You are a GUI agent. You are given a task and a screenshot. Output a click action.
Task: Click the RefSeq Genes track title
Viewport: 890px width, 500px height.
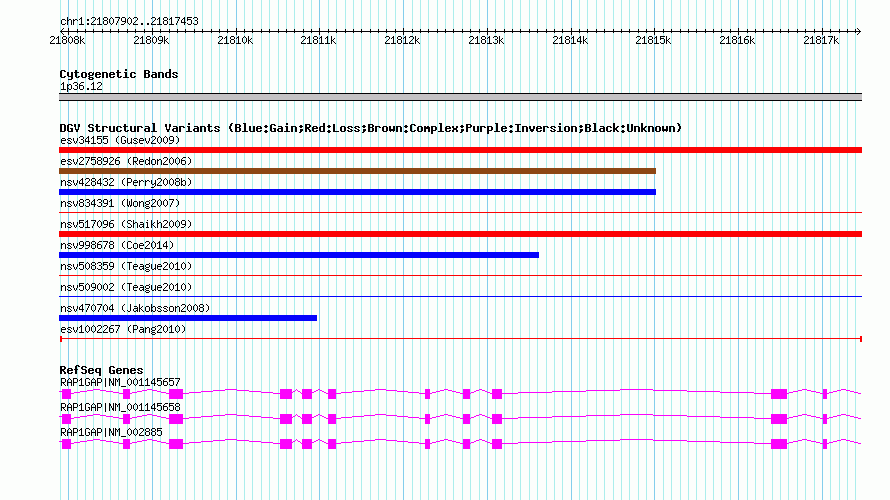101,369
